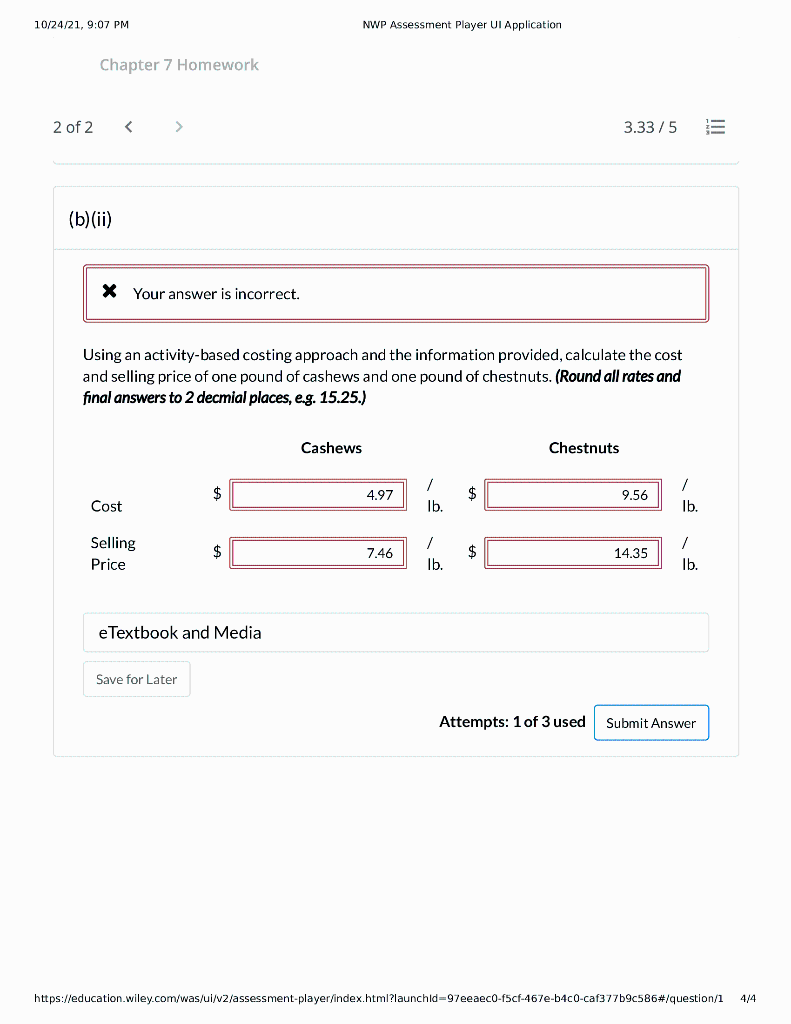Click the Attempts: 1 of 3 used text
Viewport: 791px width, 1024px height.
coord(512,721)
